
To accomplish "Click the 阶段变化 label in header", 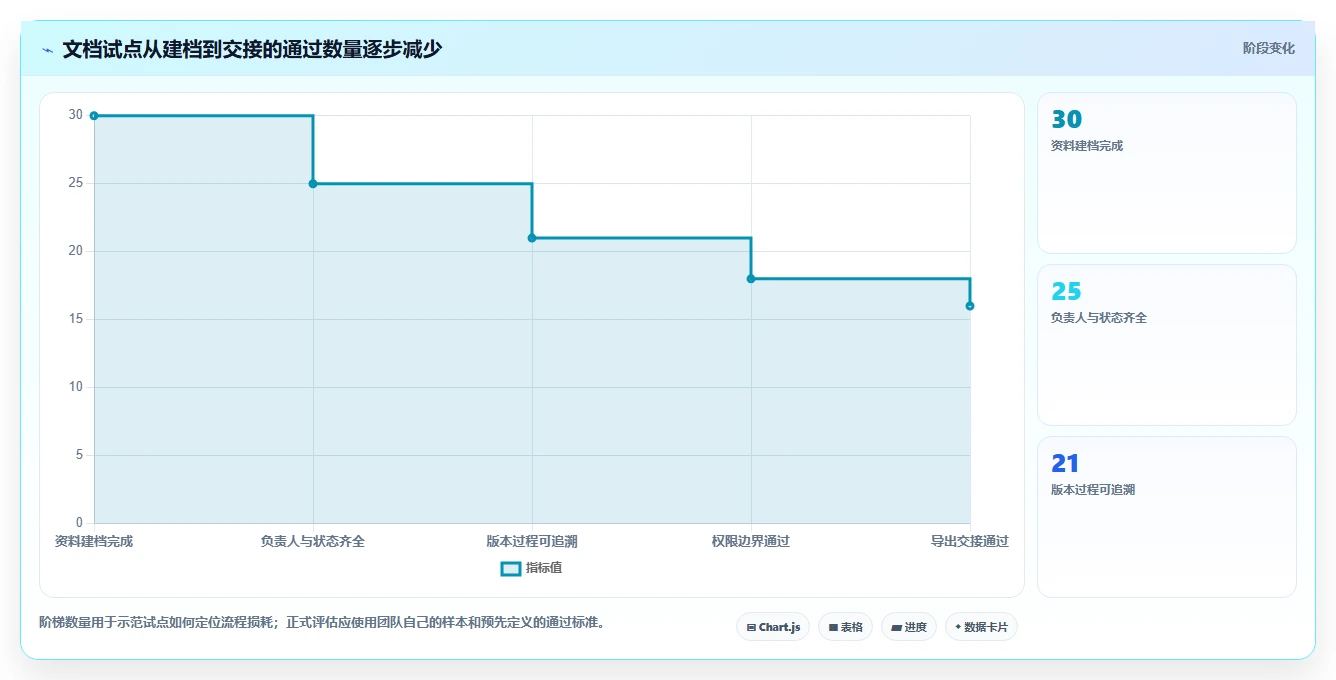I will (x=1268, y=48).
